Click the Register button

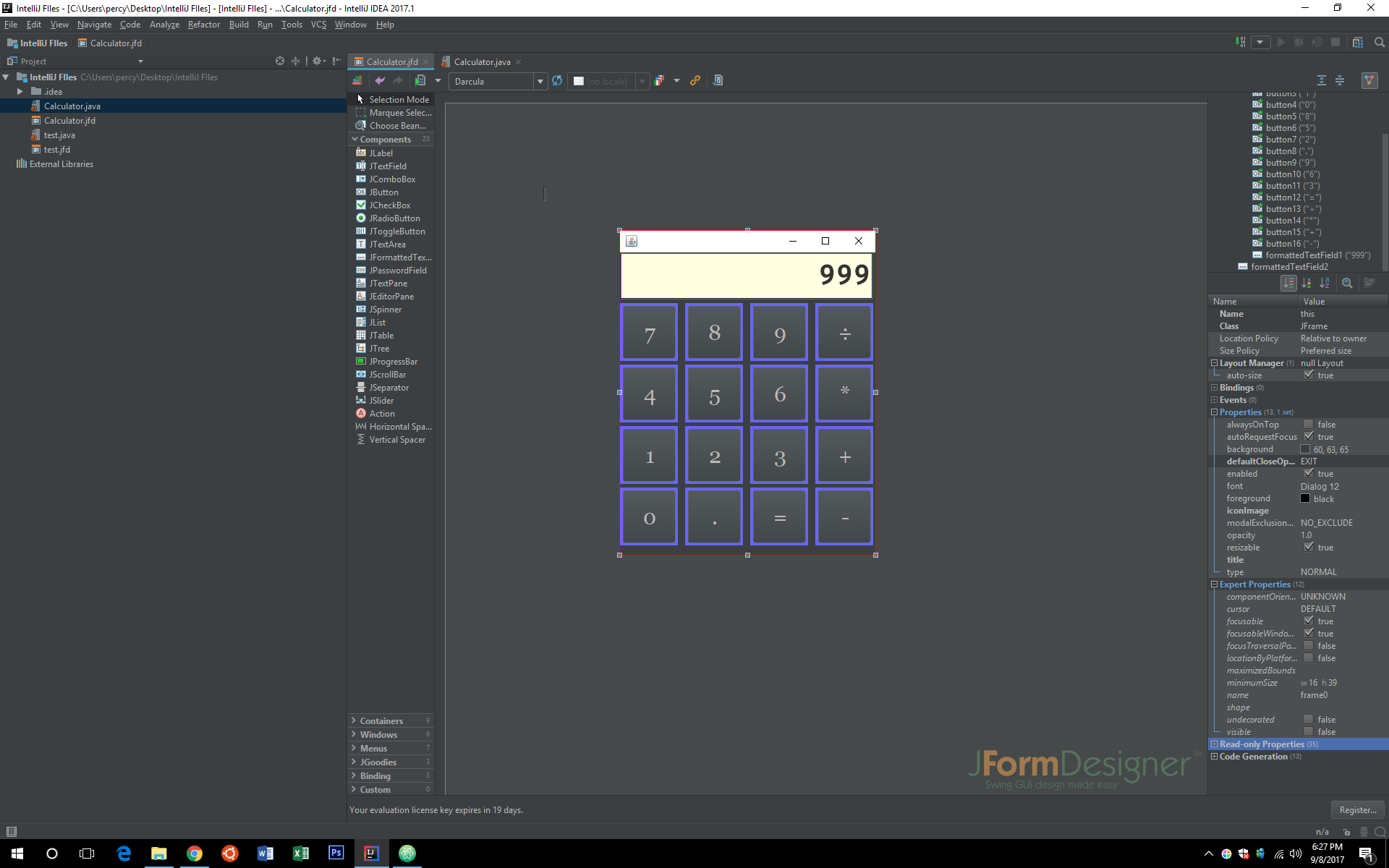click(x=1357, y=809)
